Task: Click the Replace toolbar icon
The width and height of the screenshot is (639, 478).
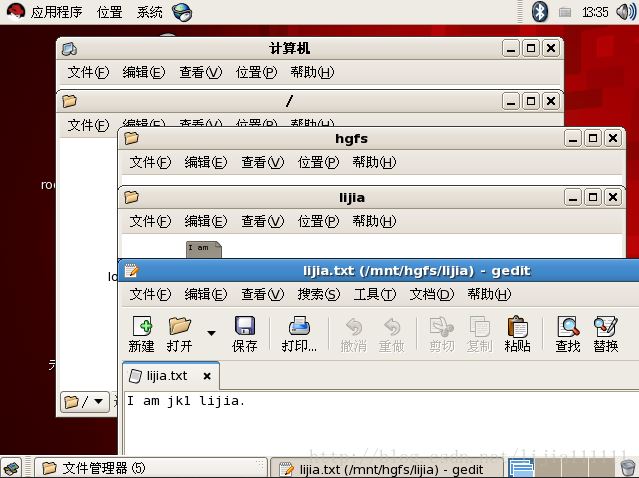Action: click(605, 333)
